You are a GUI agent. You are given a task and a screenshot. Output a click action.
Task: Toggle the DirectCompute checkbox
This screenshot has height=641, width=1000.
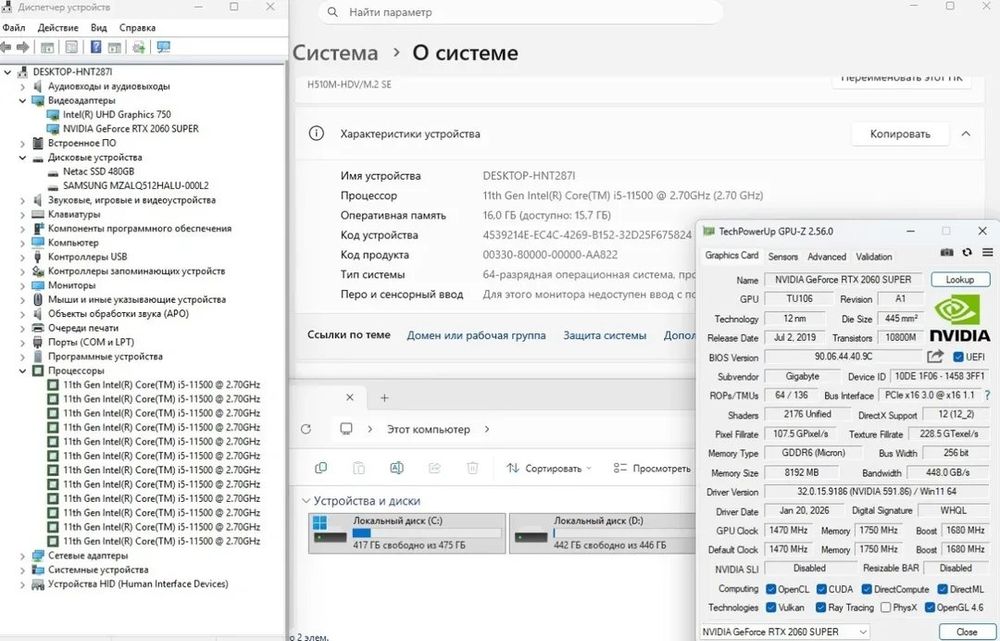(x=867, y=589)
